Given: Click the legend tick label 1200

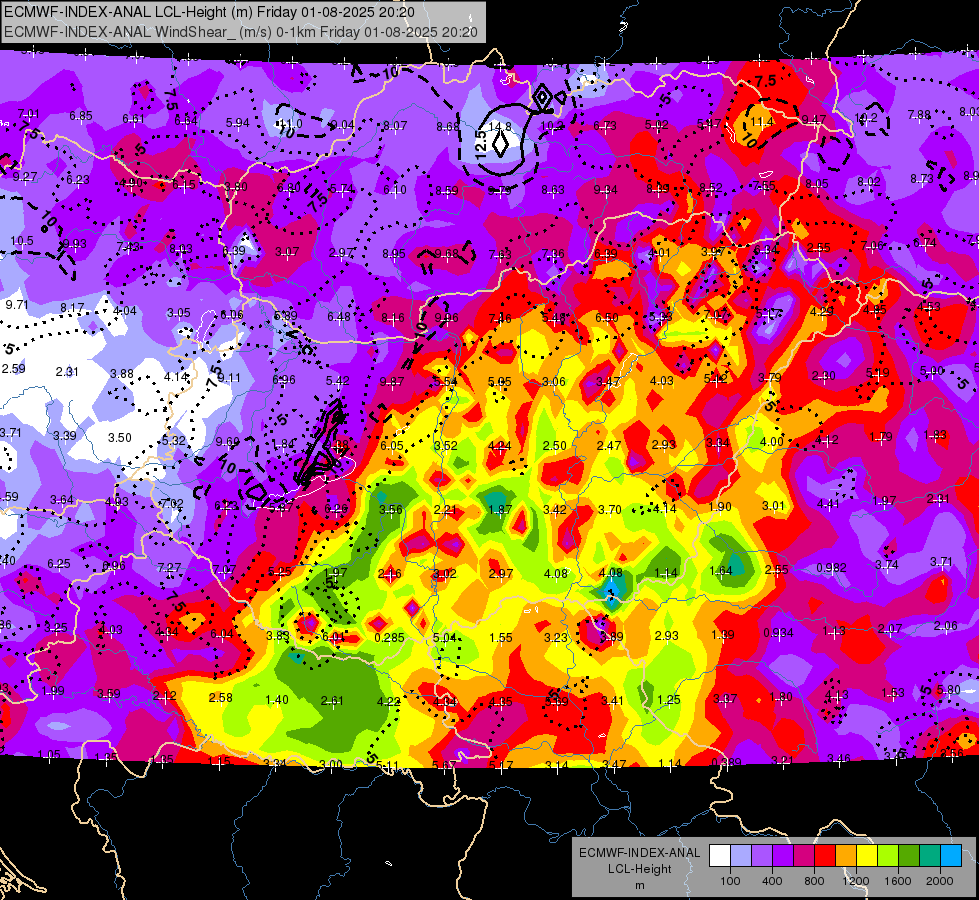Looking at the screenshot, I should click(x=855, y=881).
